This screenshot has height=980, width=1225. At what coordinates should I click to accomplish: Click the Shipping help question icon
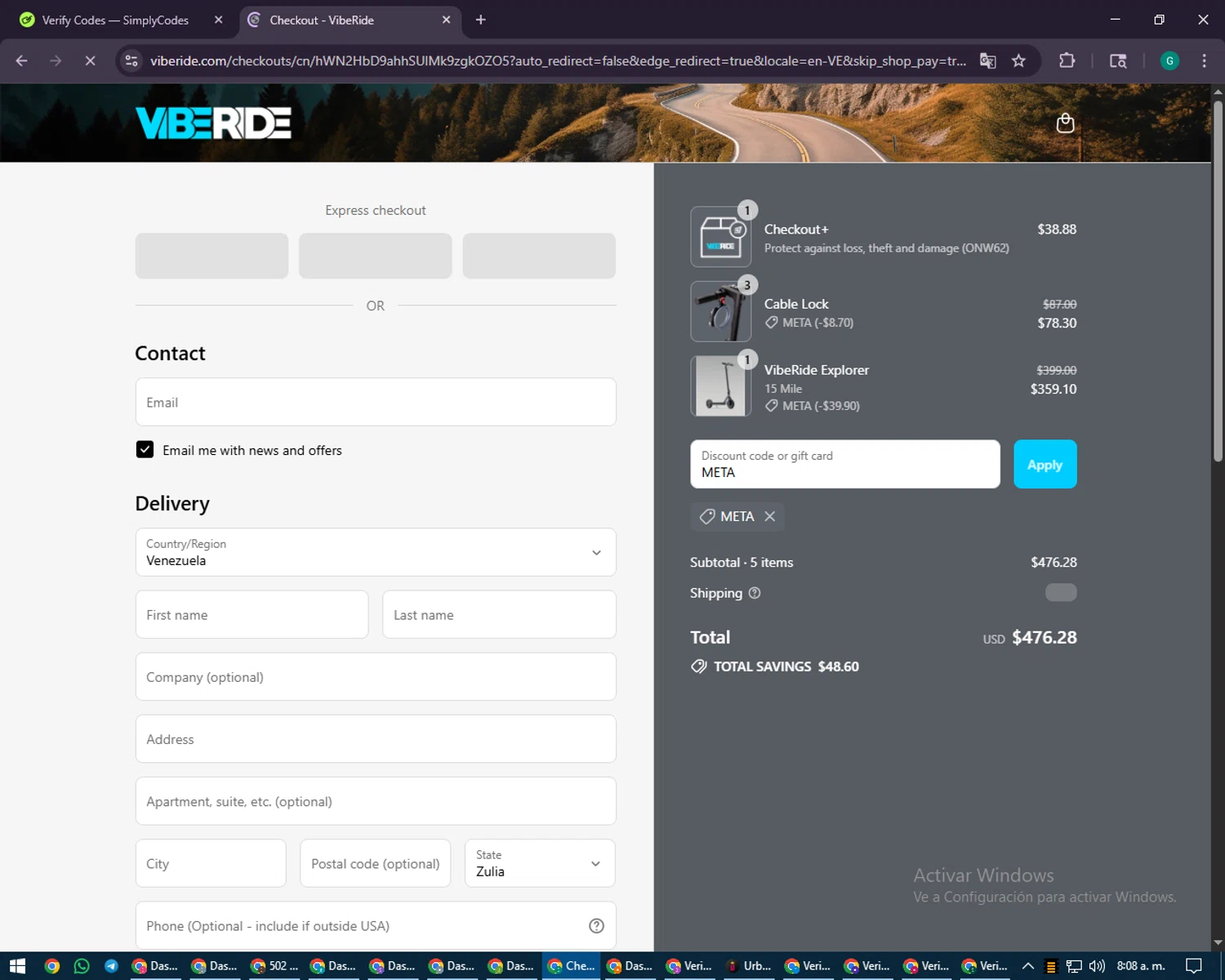[x=755, y=593]
